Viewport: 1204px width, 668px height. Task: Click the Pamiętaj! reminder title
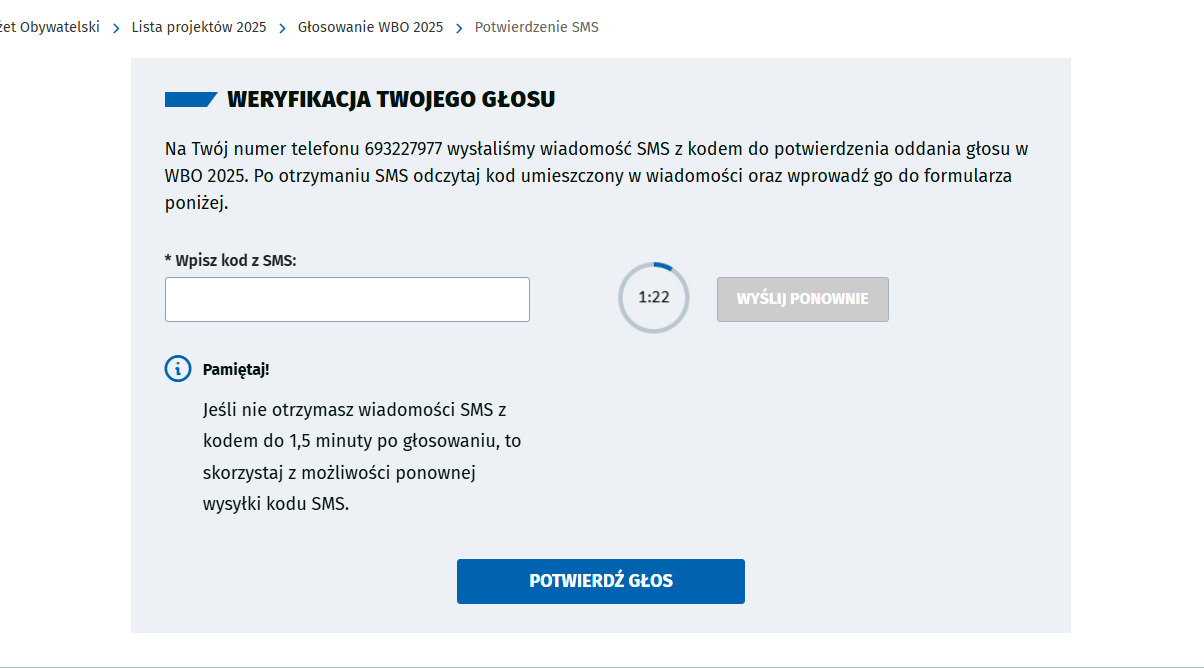[x=236, y=369]
